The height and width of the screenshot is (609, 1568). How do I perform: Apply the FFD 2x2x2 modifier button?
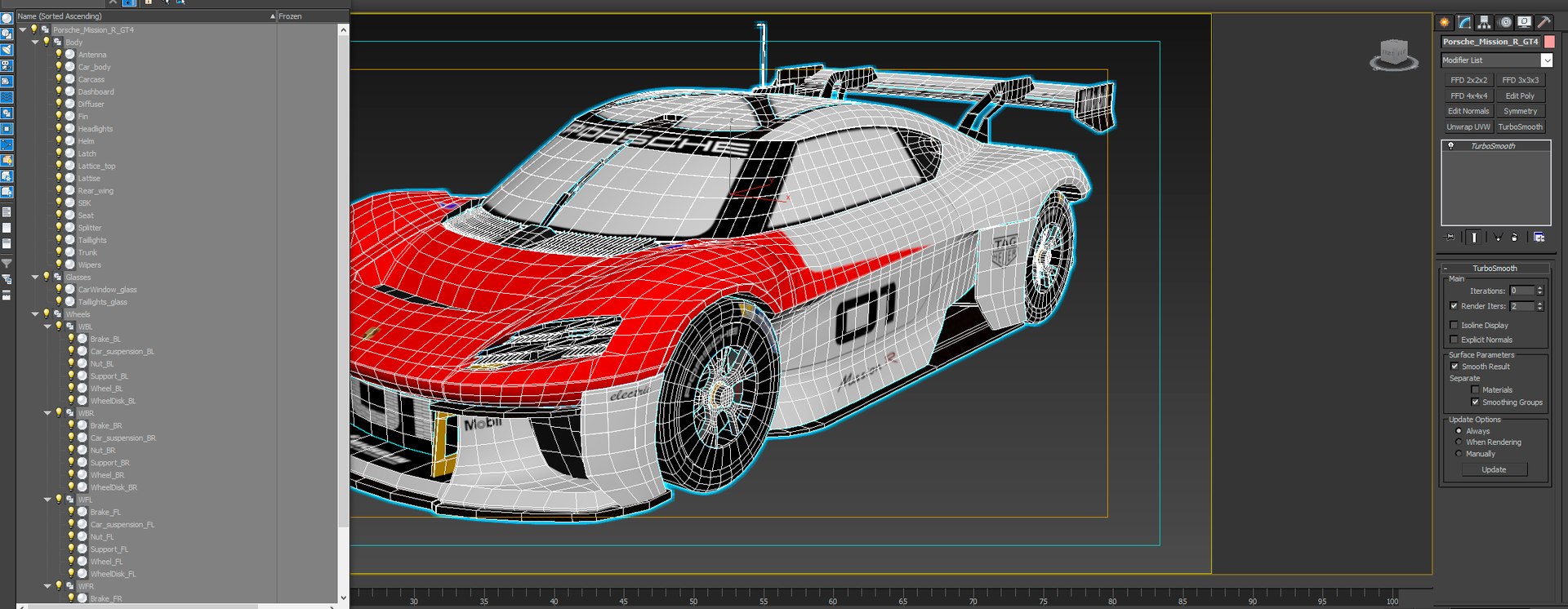click(1468, 80)
